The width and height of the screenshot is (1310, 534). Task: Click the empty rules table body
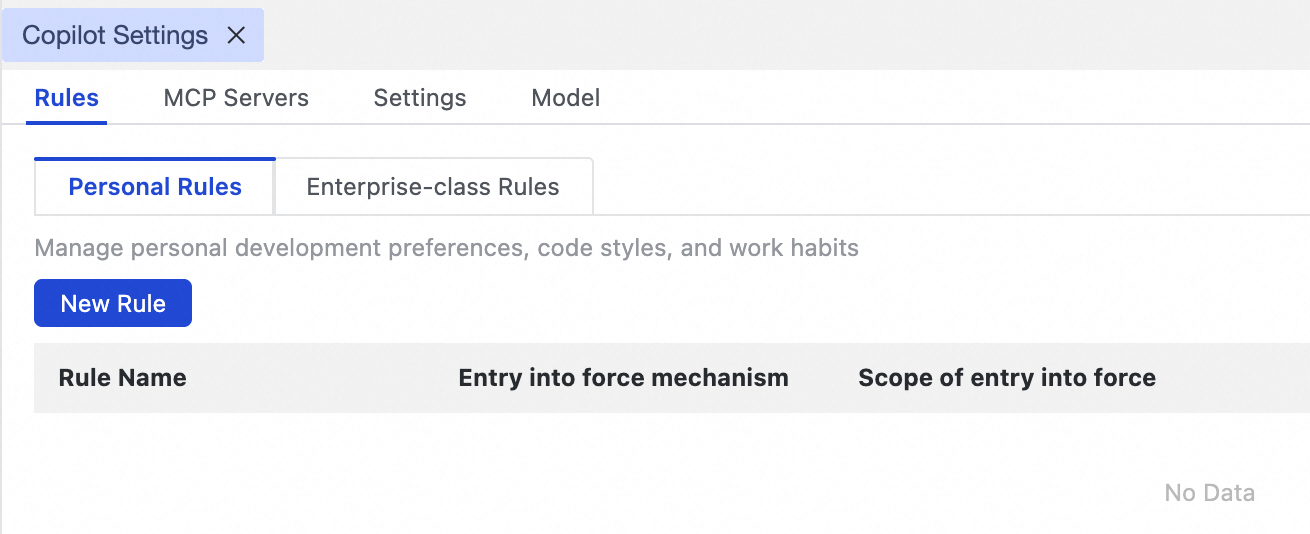[x=600, y=470]
